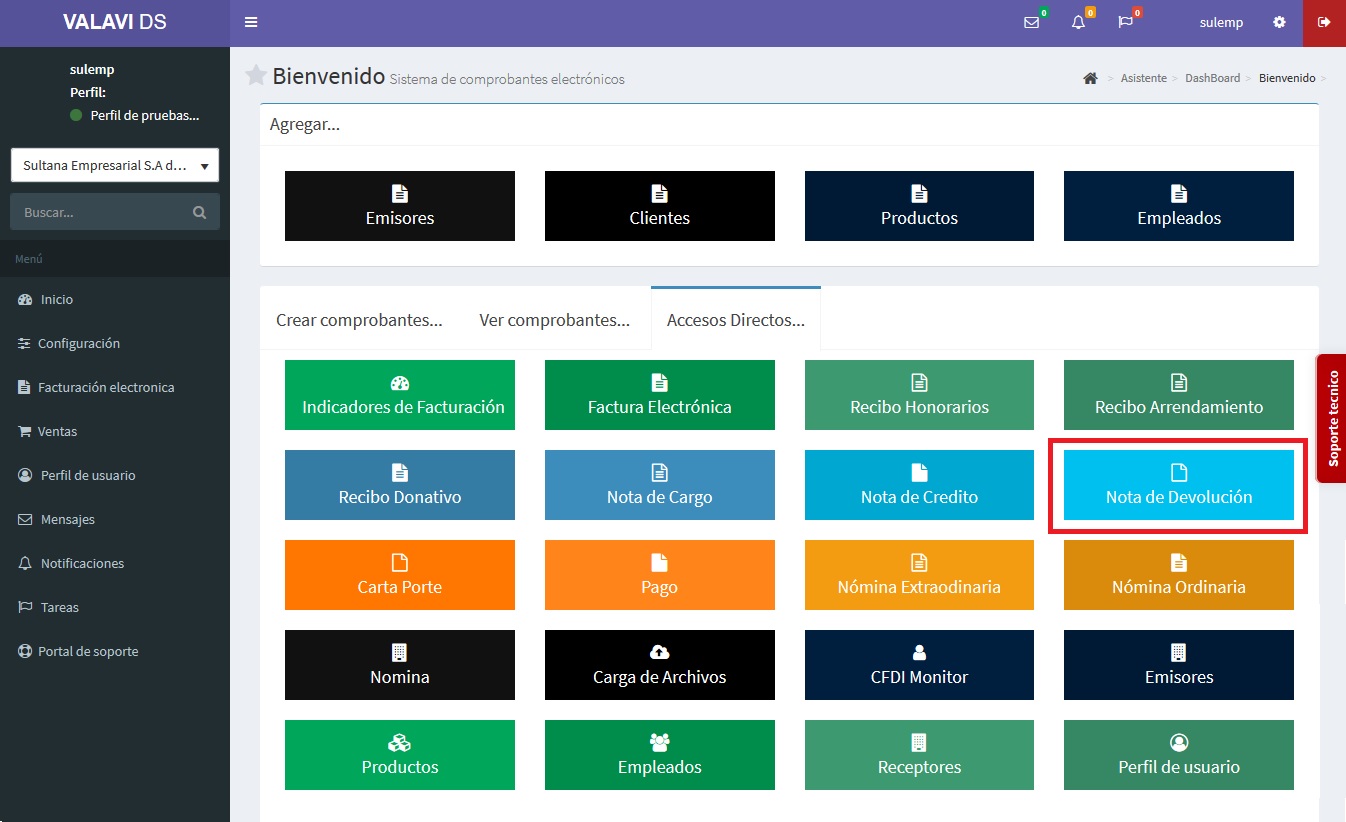Click the breadcrumb home icon

1090,78
